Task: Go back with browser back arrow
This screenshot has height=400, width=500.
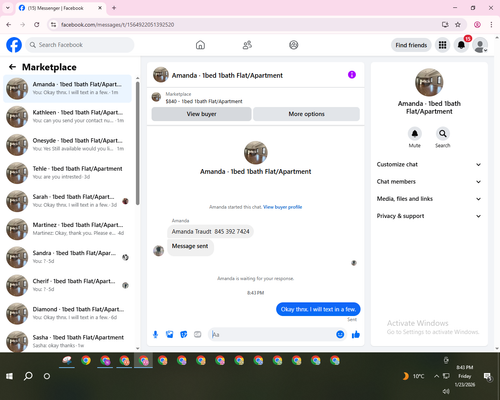Action: (x=9, y=24)
